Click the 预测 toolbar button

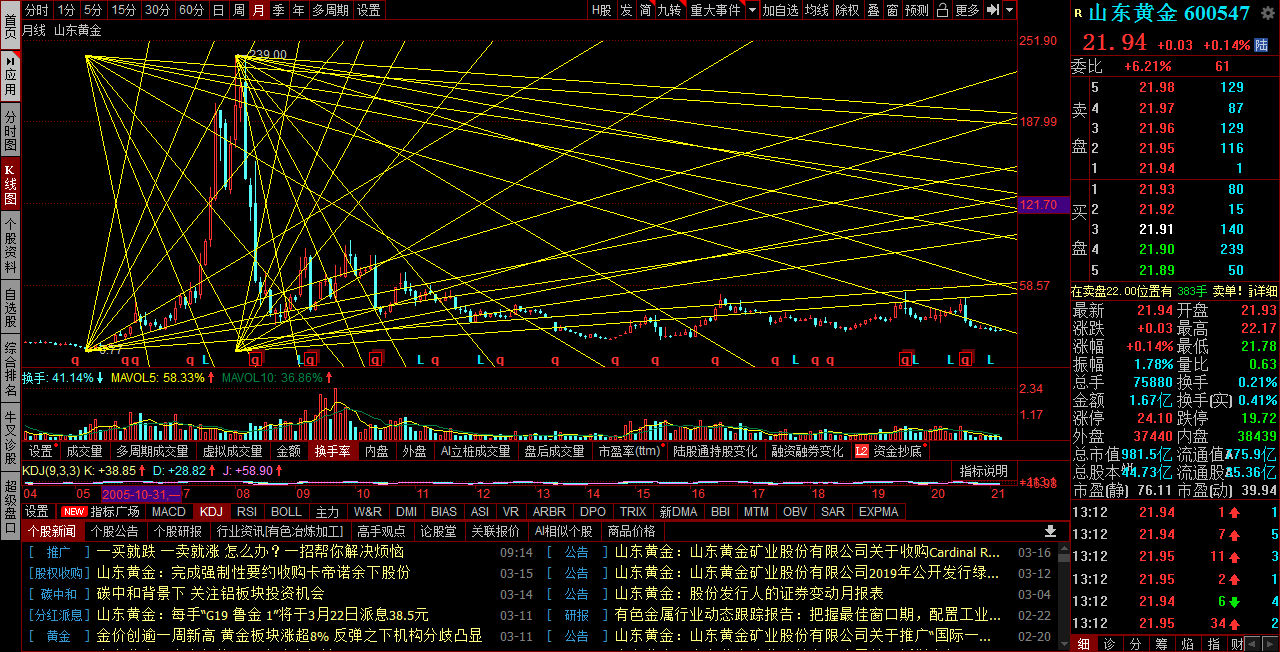[x=917, y=10]
